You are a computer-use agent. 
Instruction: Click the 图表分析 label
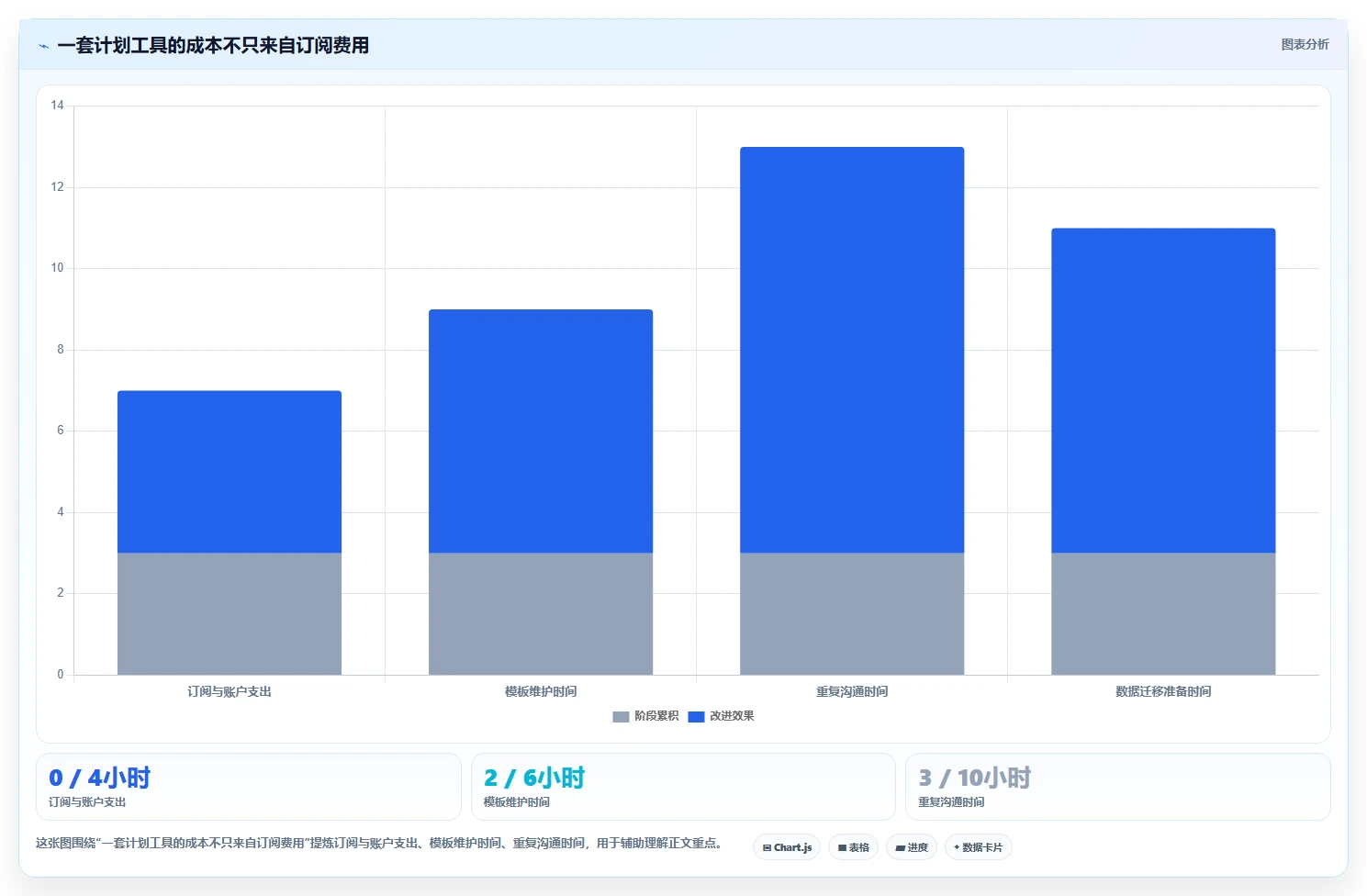[1305, 44]
